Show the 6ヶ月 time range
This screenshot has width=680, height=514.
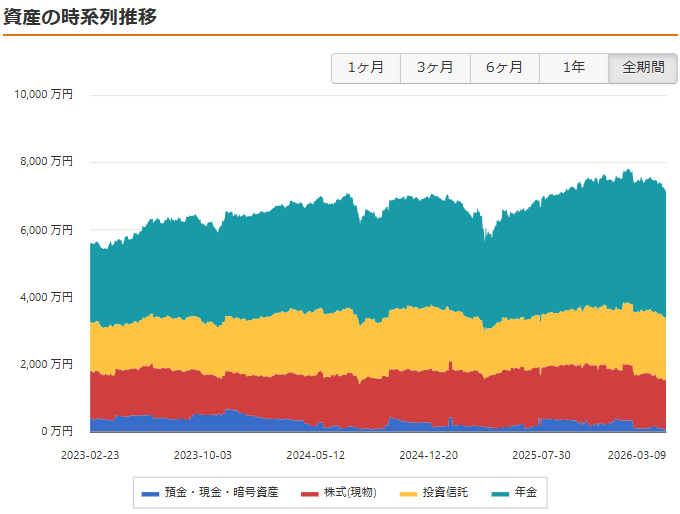[x=504, y=68]
